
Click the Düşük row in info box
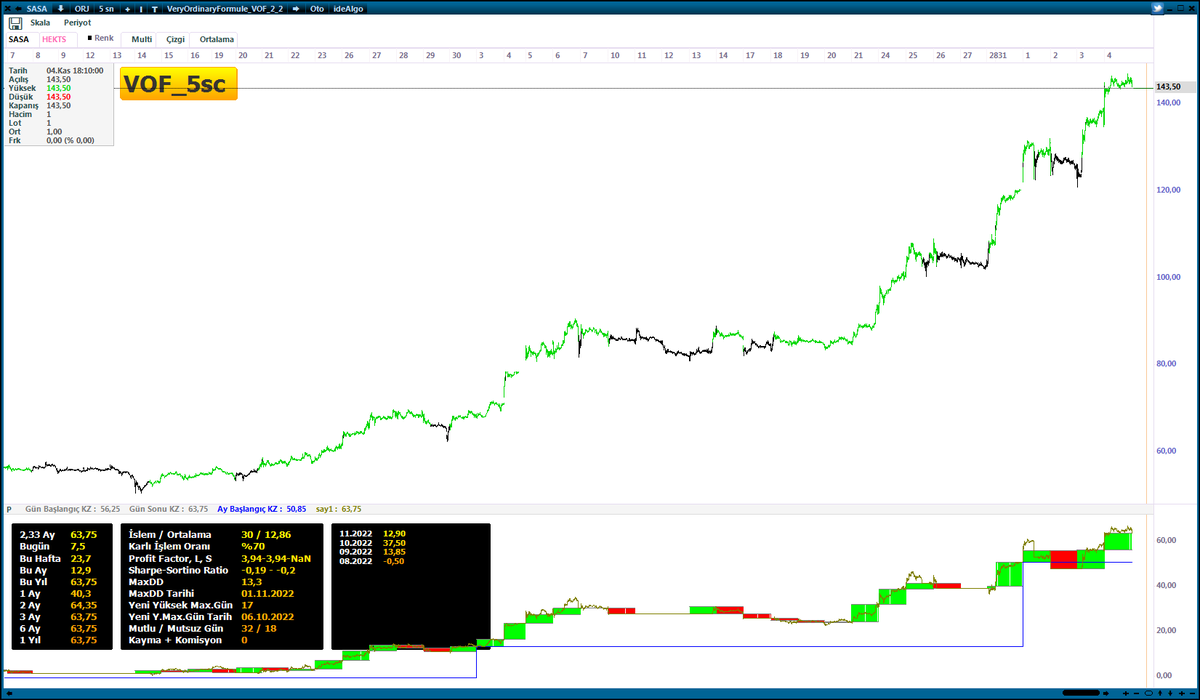pos(40,97)
